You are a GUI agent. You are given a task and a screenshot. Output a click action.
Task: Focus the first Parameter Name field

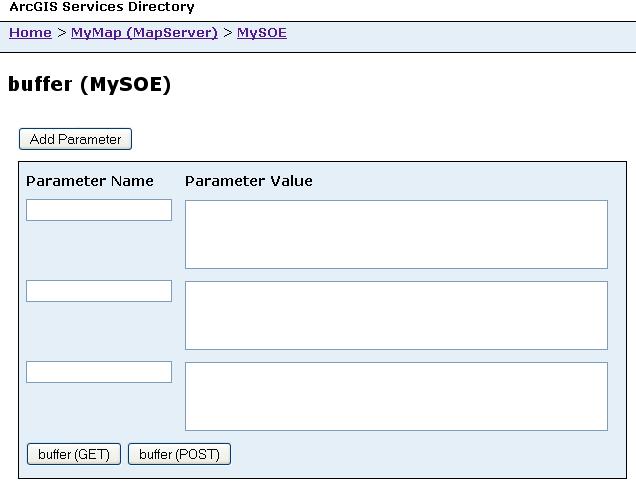[x=99, y=210]
